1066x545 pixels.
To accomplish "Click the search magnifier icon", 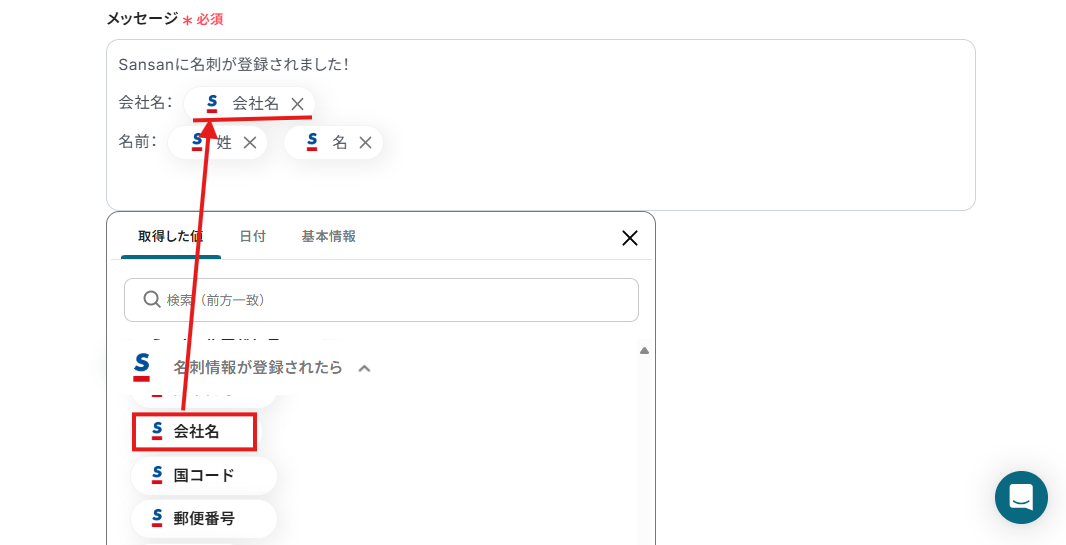I will (152, 300).
